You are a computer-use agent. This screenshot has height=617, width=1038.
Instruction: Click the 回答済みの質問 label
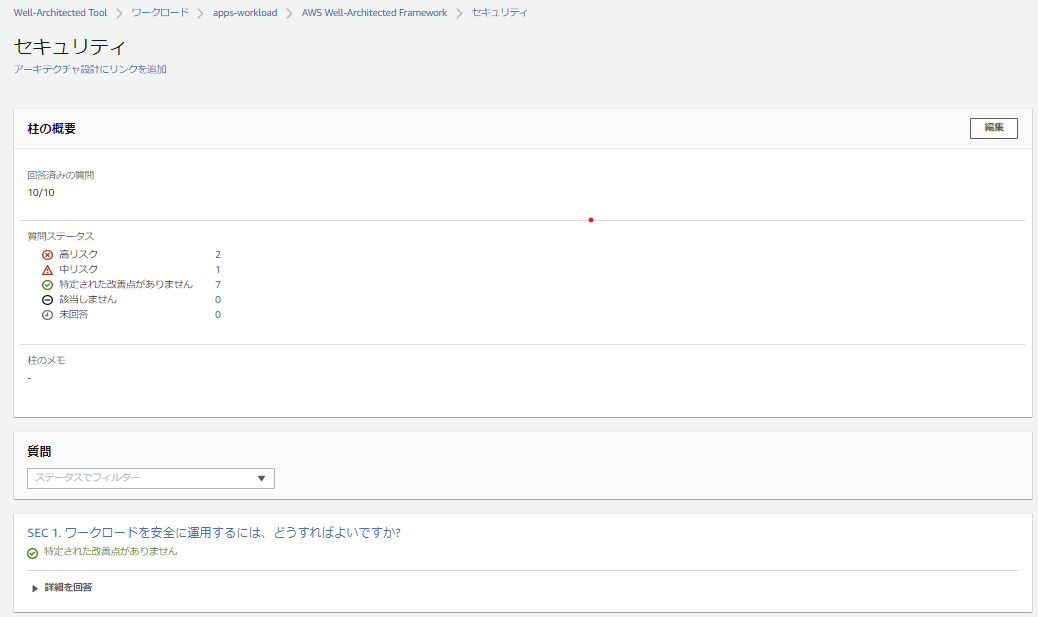pyautogui.click(x=60, y=175)
